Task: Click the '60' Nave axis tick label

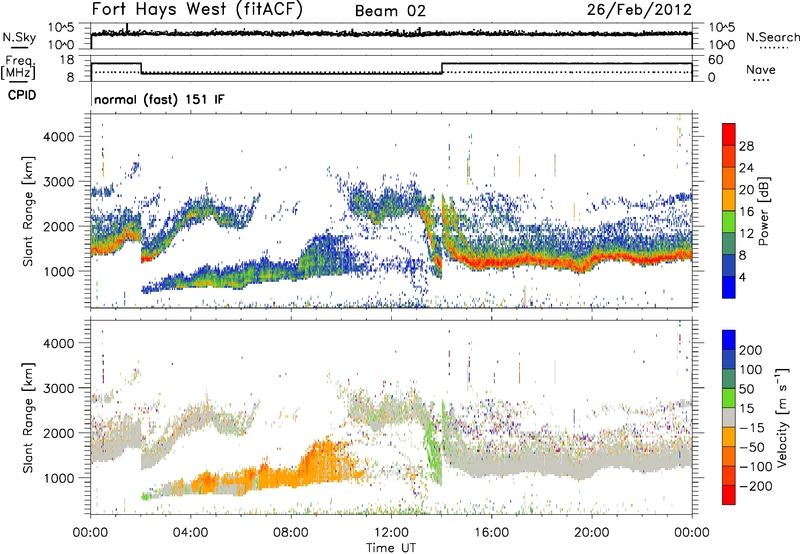Action: (x=716, y=60)
